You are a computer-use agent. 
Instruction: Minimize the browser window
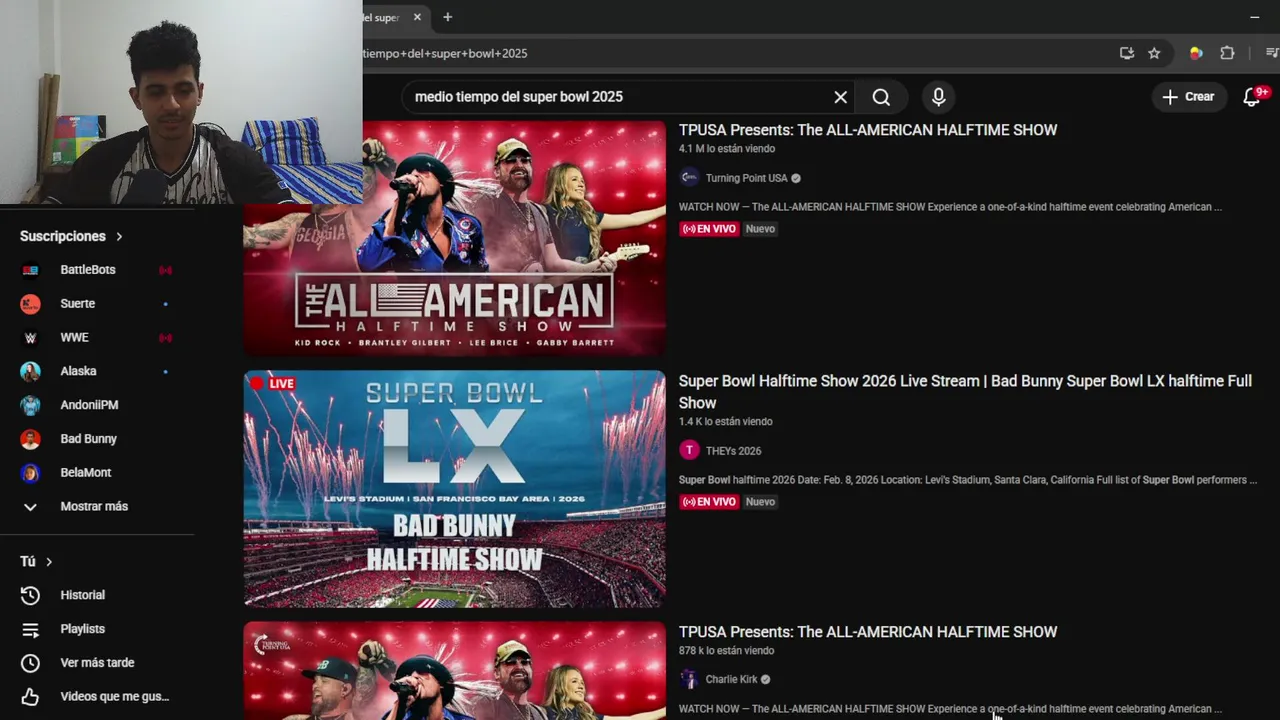[x=1254, y=17]
